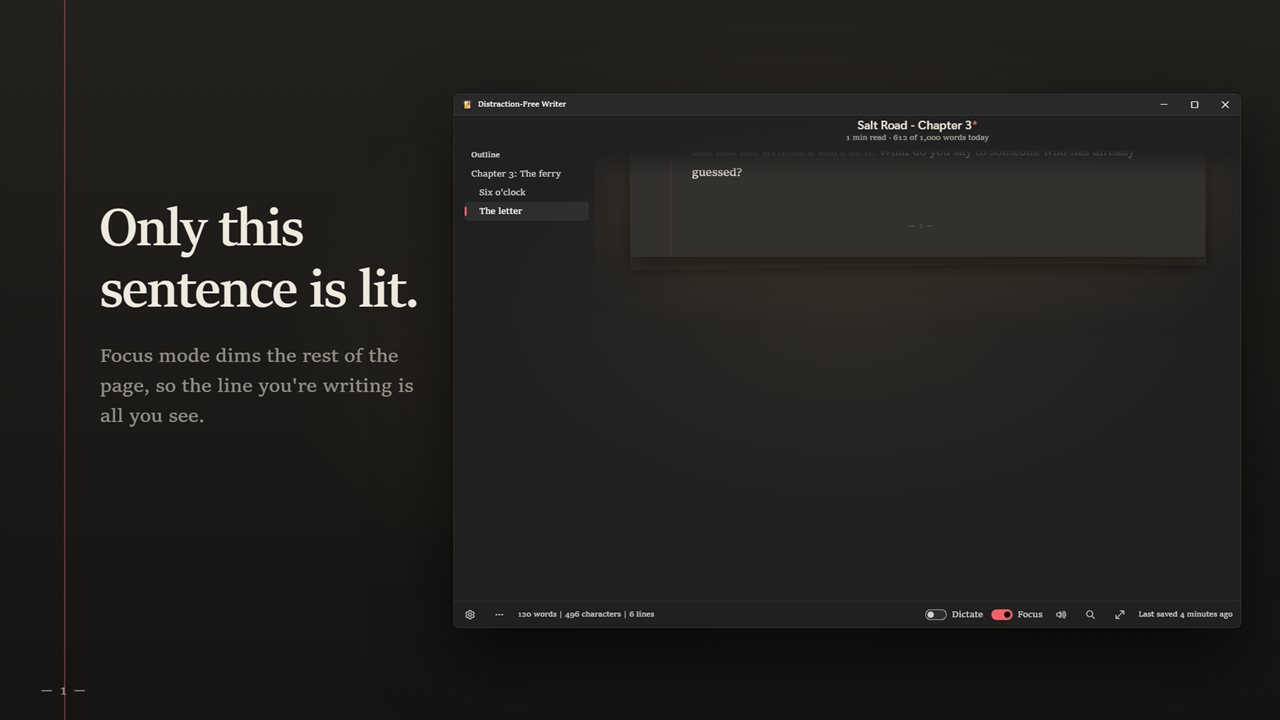The height and width of the screenshot is (720, 1280).
Task: Enter fullscreen using the expand arrows icon
Action: point(1119,614)
